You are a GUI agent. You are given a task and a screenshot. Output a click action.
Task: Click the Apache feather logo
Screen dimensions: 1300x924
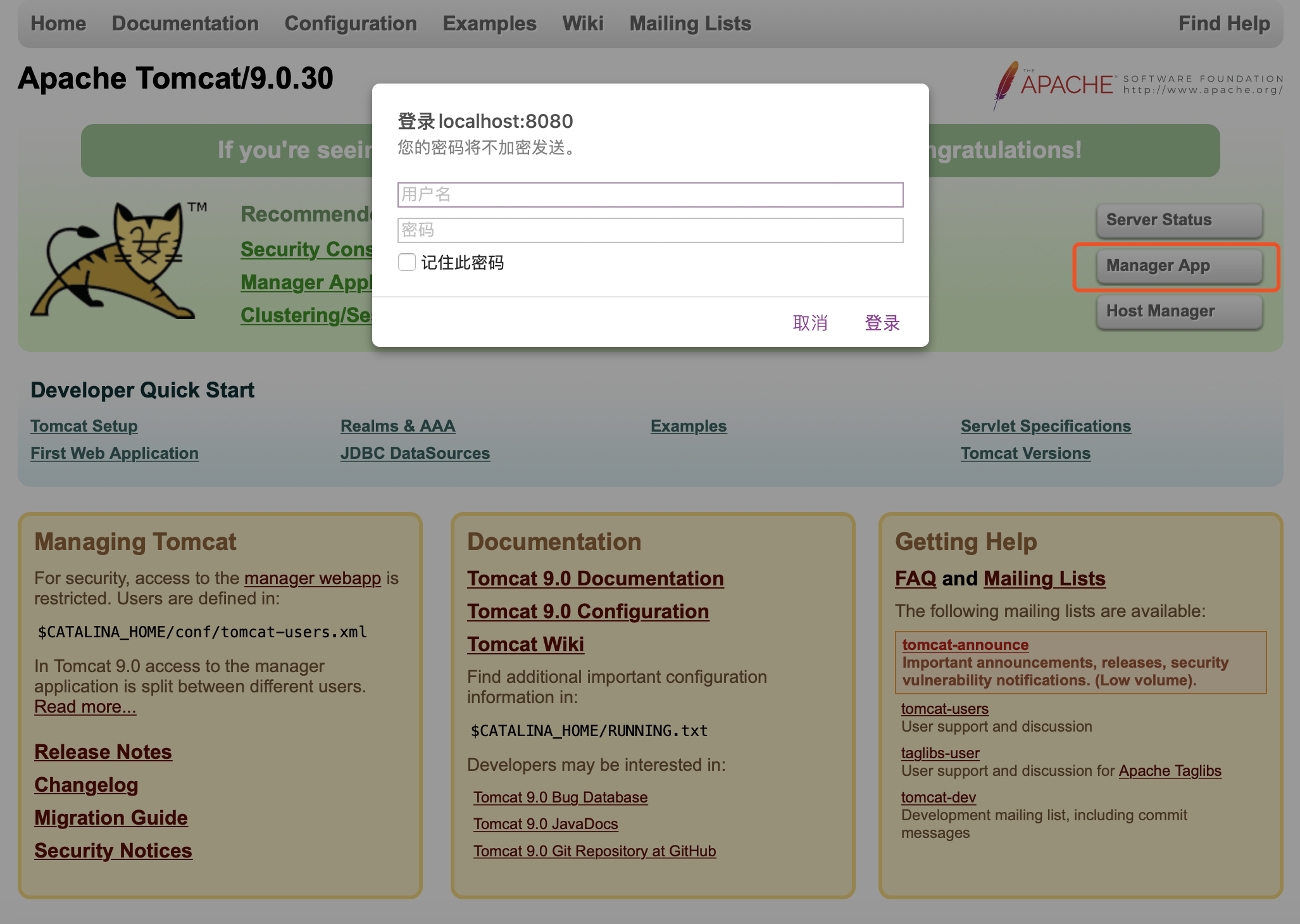click(1006, 85)
